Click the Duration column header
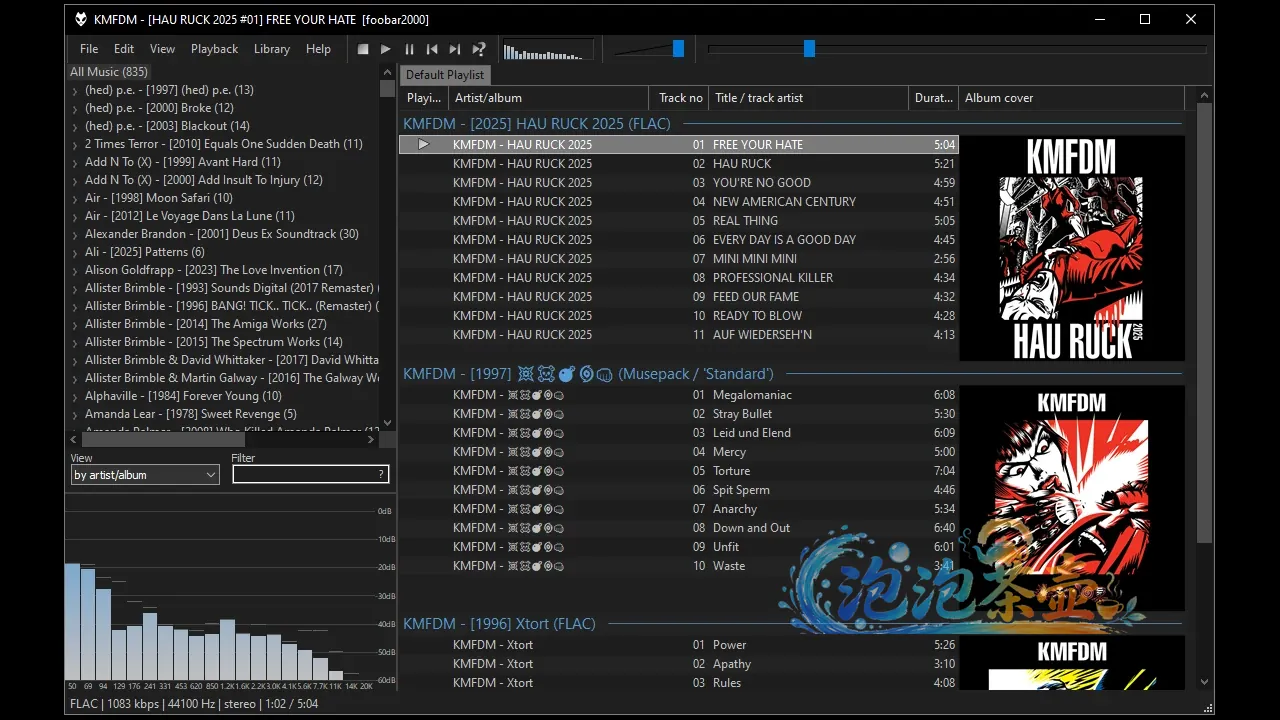 tap(934, 98)
